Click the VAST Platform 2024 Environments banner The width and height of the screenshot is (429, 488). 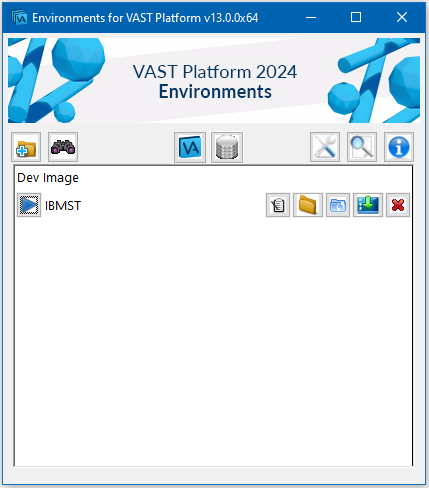[214, 80]
